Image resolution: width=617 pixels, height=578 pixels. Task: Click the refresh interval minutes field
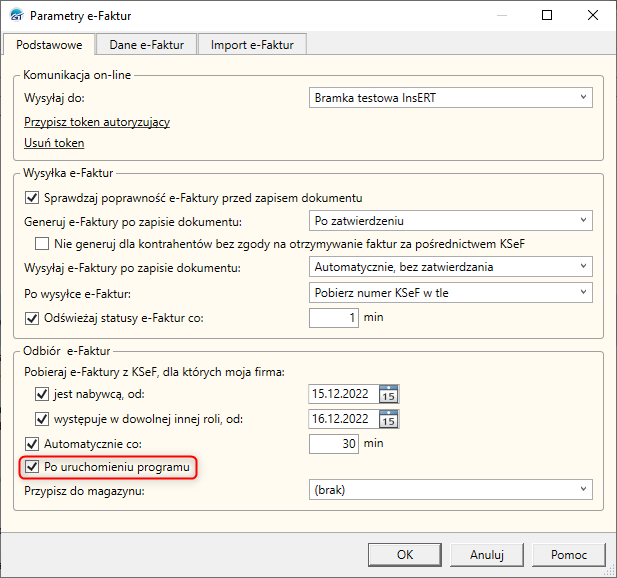tap(333, 318)
